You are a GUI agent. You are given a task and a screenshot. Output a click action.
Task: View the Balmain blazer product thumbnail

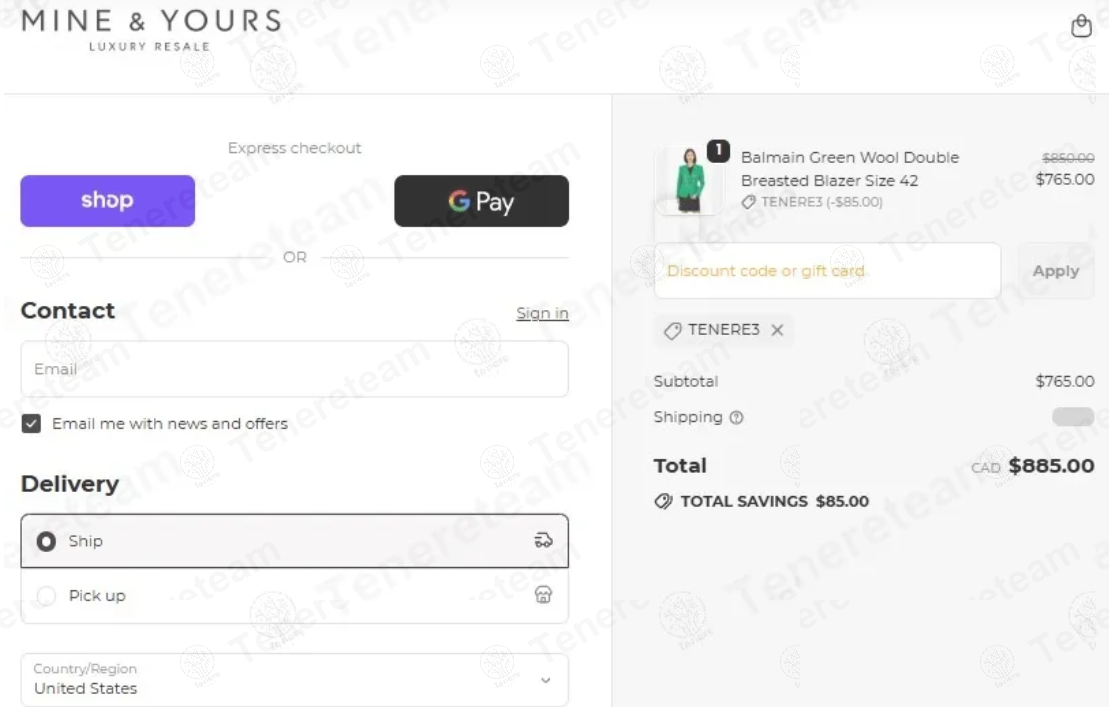689,181
